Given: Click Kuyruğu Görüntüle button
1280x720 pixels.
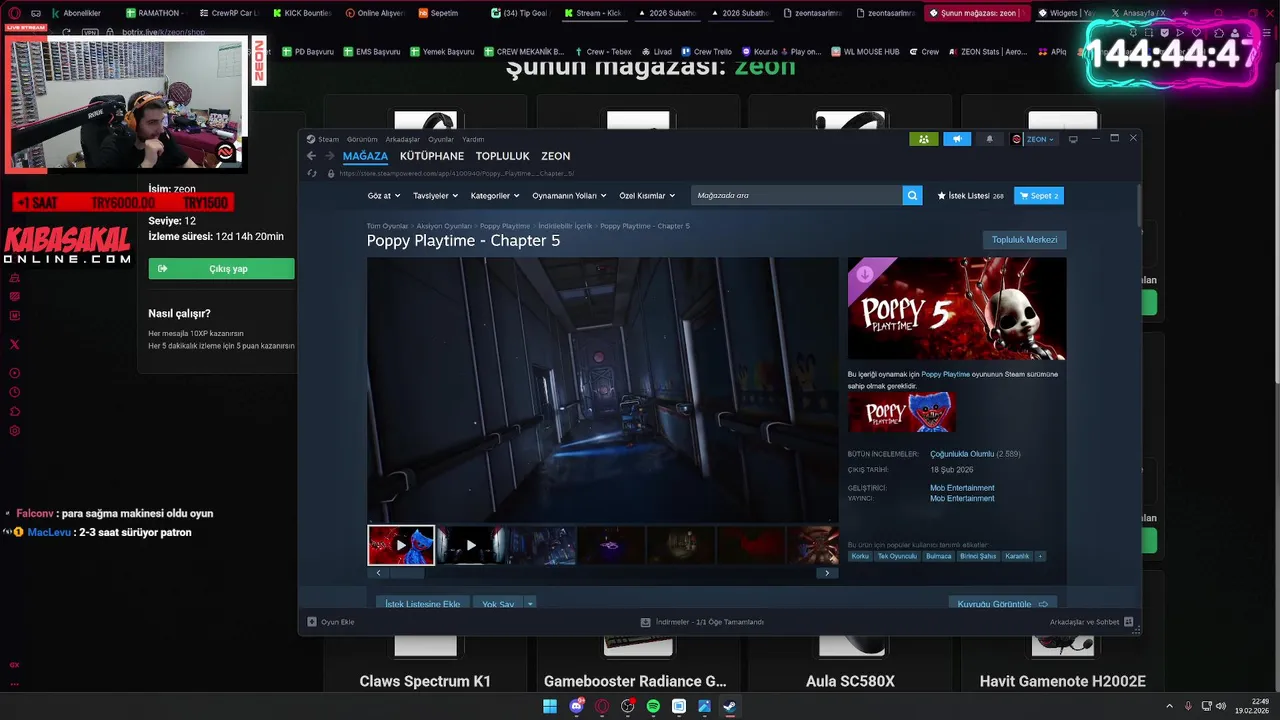Looking at the screenshot, I should click(1003, 604).
